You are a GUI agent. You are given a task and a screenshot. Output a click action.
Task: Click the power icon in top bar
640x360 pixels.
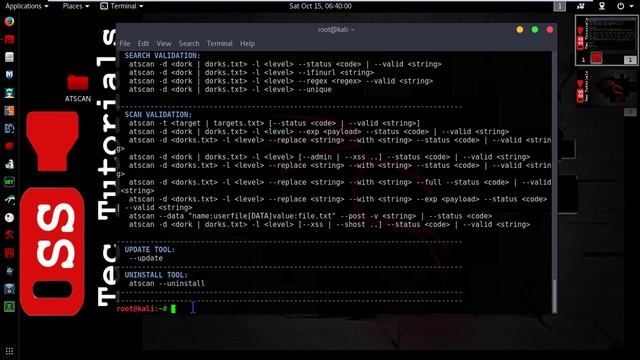click(620, 6)
